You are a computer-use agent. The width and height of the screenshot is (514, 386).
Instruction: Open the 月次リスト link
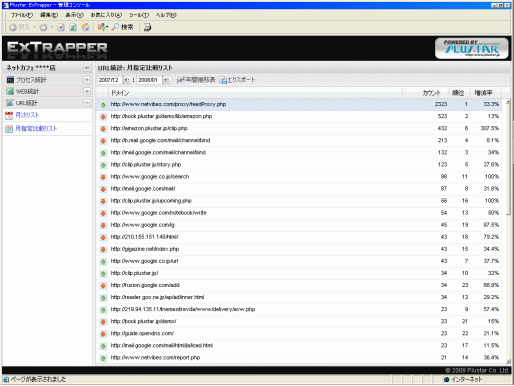[27, 115]
